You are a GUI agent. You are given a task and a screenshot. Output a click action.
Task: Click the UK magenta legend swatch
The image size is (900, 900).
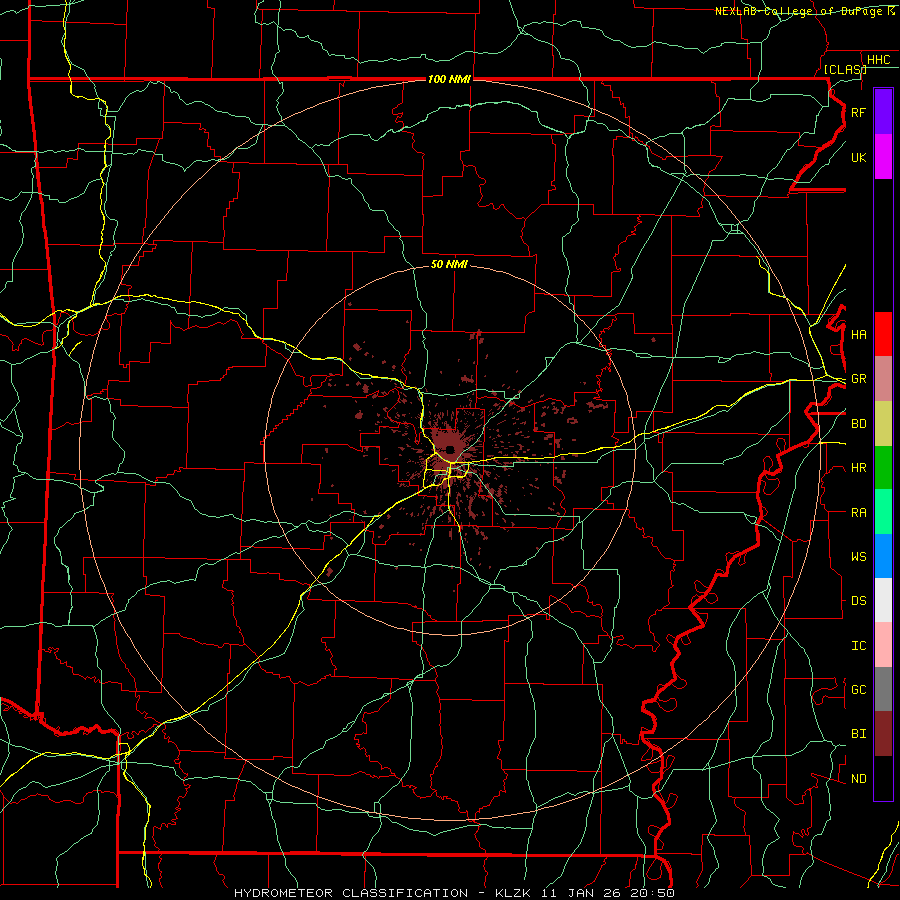coord(883,157)
